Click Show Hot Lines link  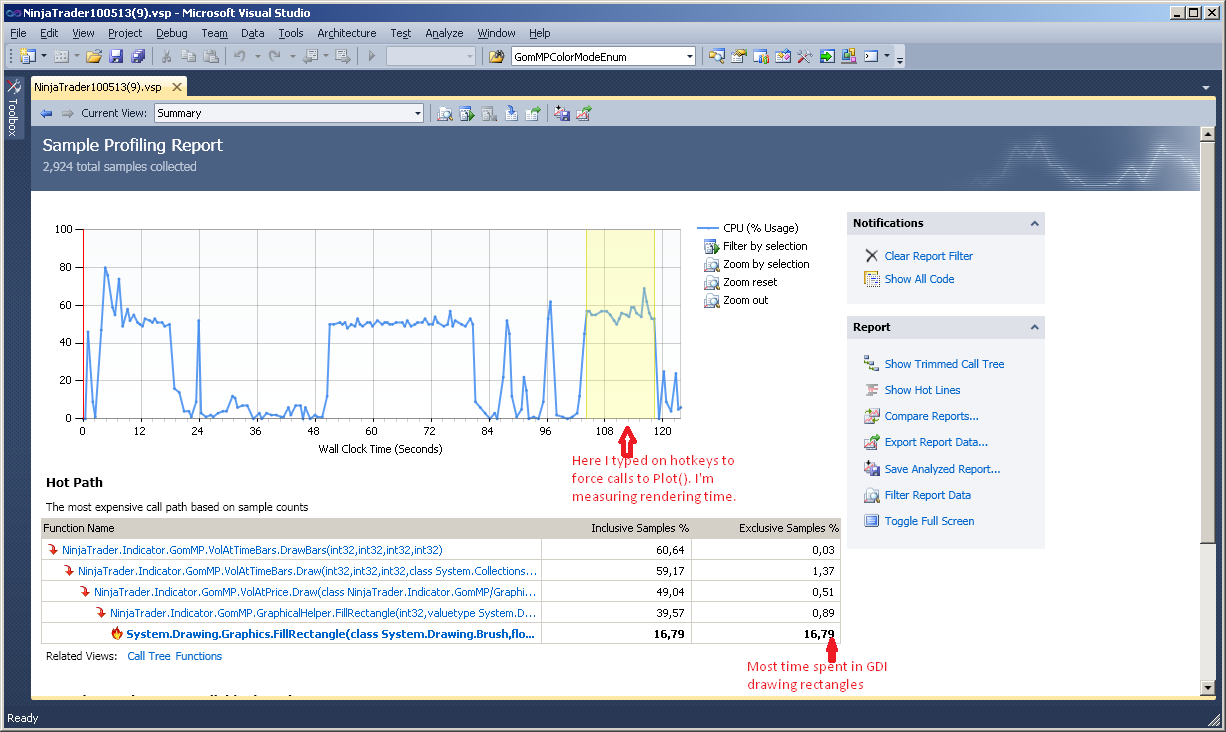click(x=922, y=390)
